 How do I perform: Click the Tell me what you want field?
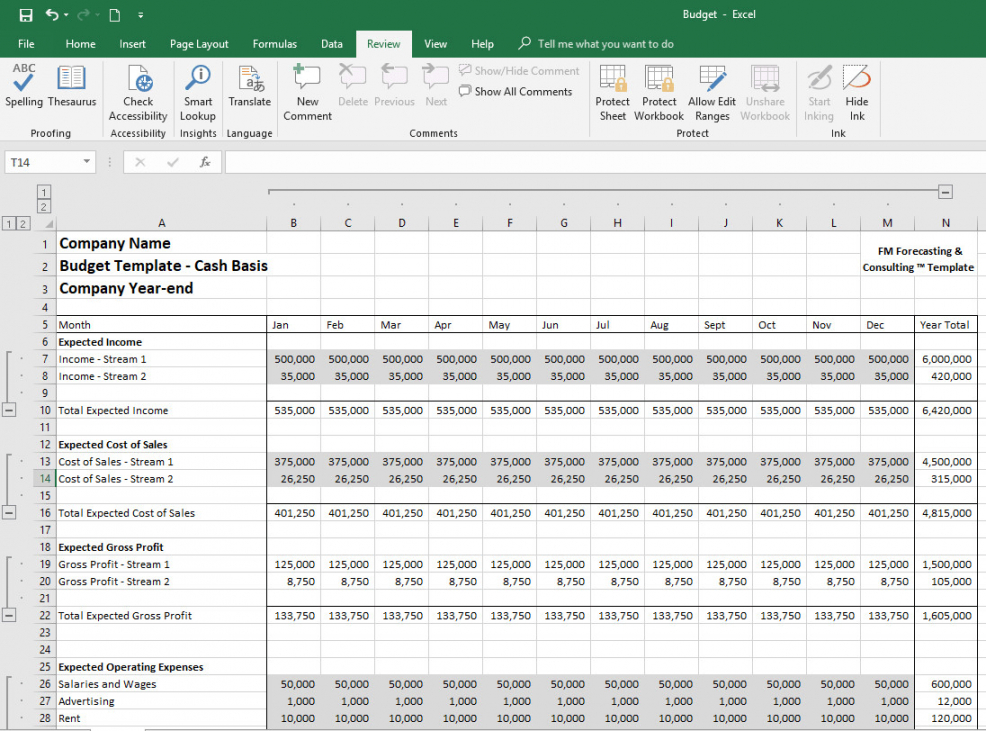coord(605,44)
